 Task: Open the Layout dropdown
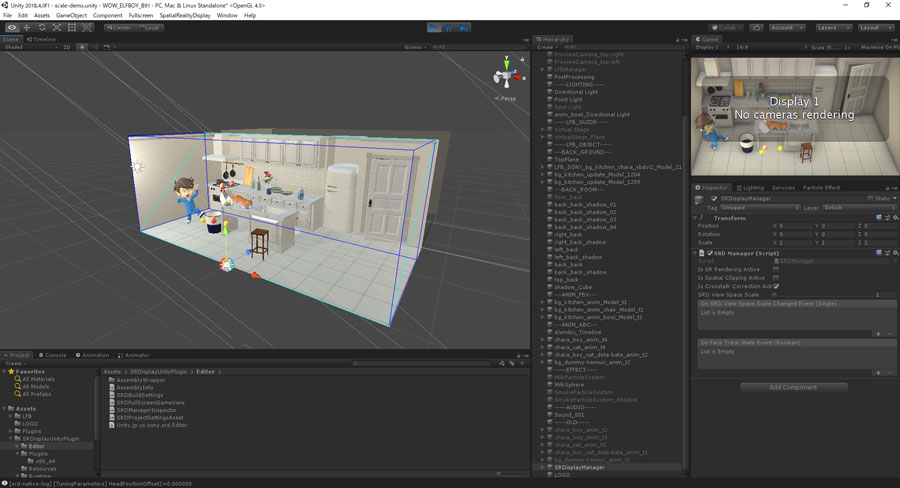pos(875,28)
